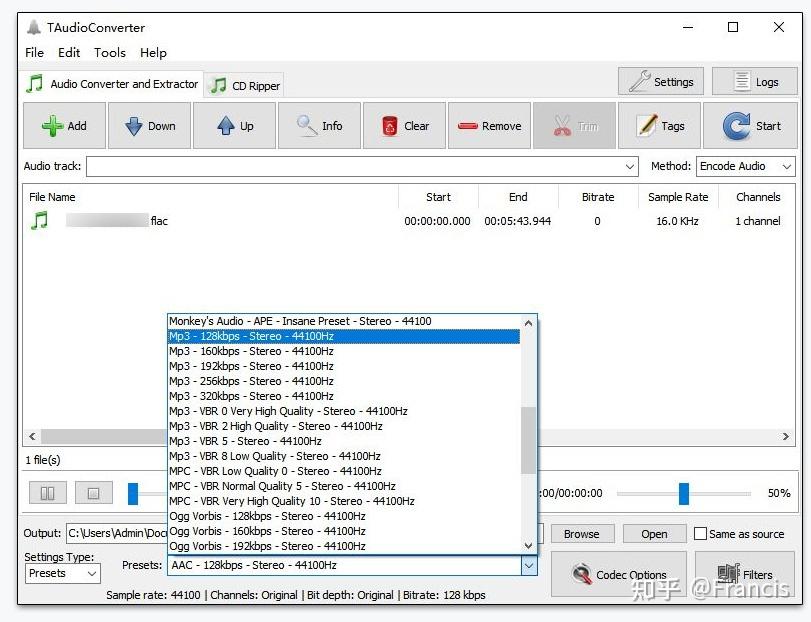Start conversion with the Start button

[x=750, y=126]
